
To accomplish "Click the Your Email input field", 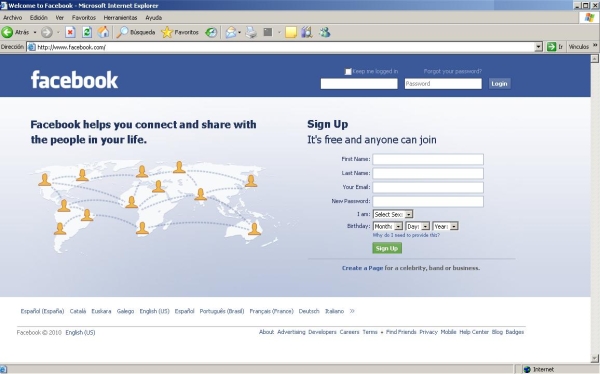I will tap(428, 188).
